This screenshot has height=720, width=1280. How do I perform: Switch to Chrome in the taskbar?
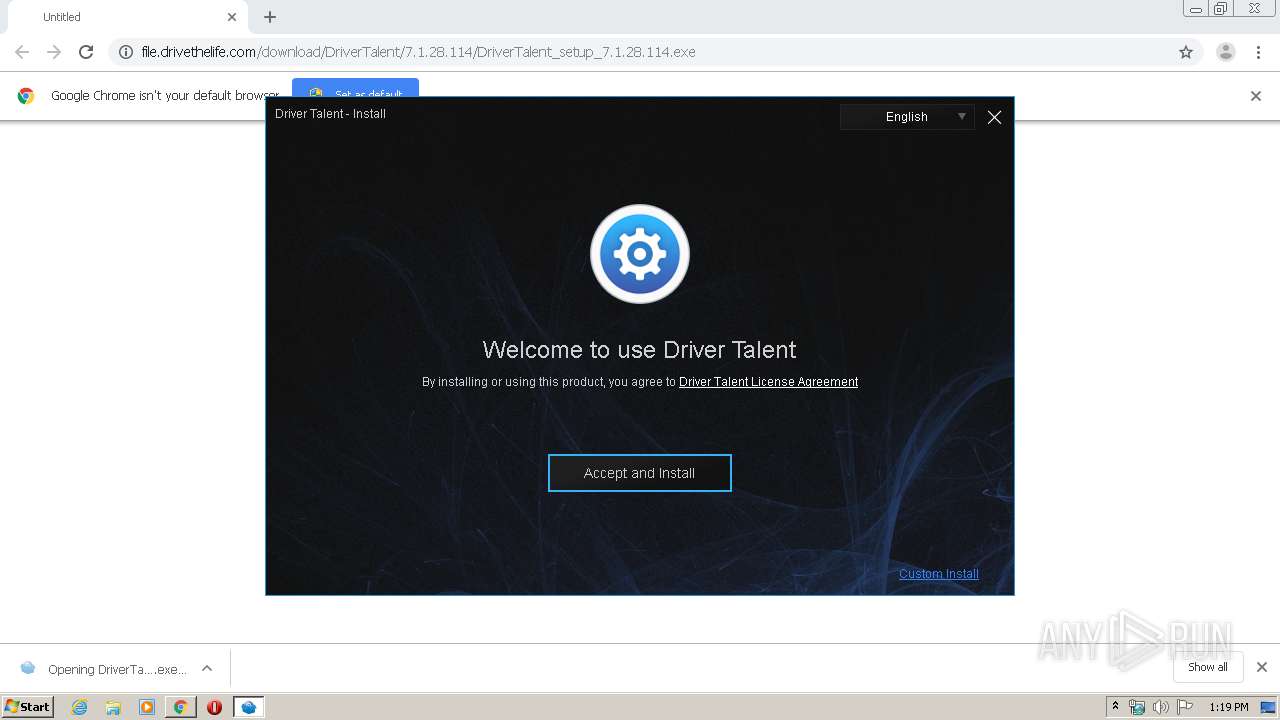tap(180, 707)
